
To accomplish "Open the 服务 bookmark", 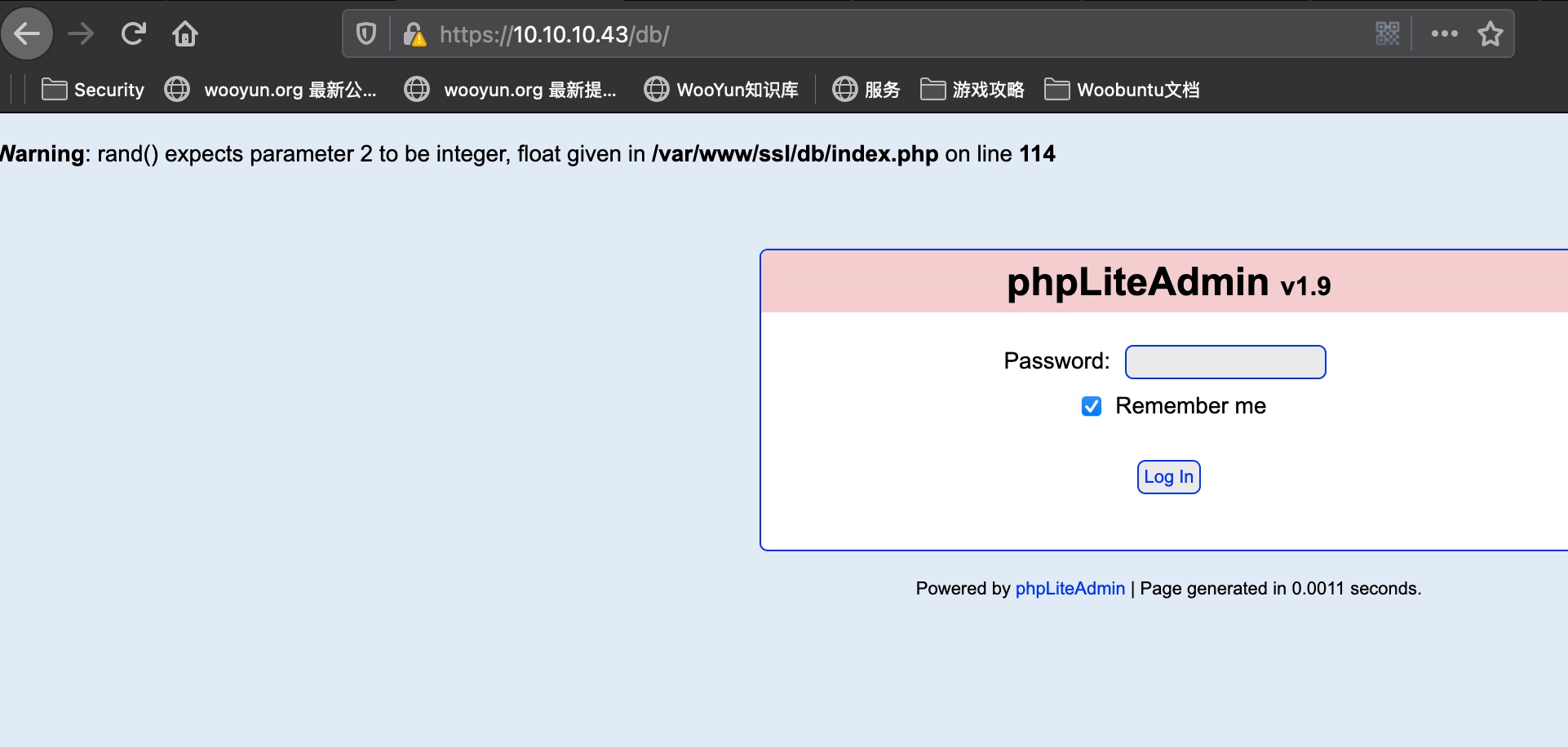I will pos(866,90).
